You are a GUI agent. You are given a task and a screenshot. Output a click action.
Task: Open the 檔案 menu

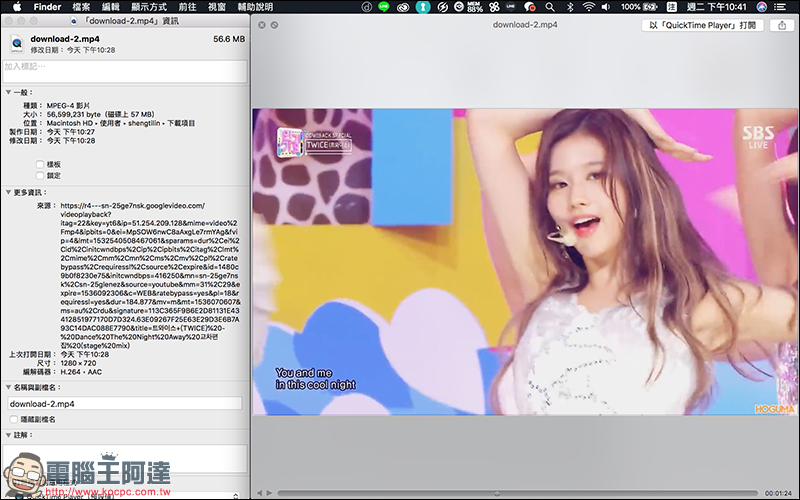tap(82, 7)
